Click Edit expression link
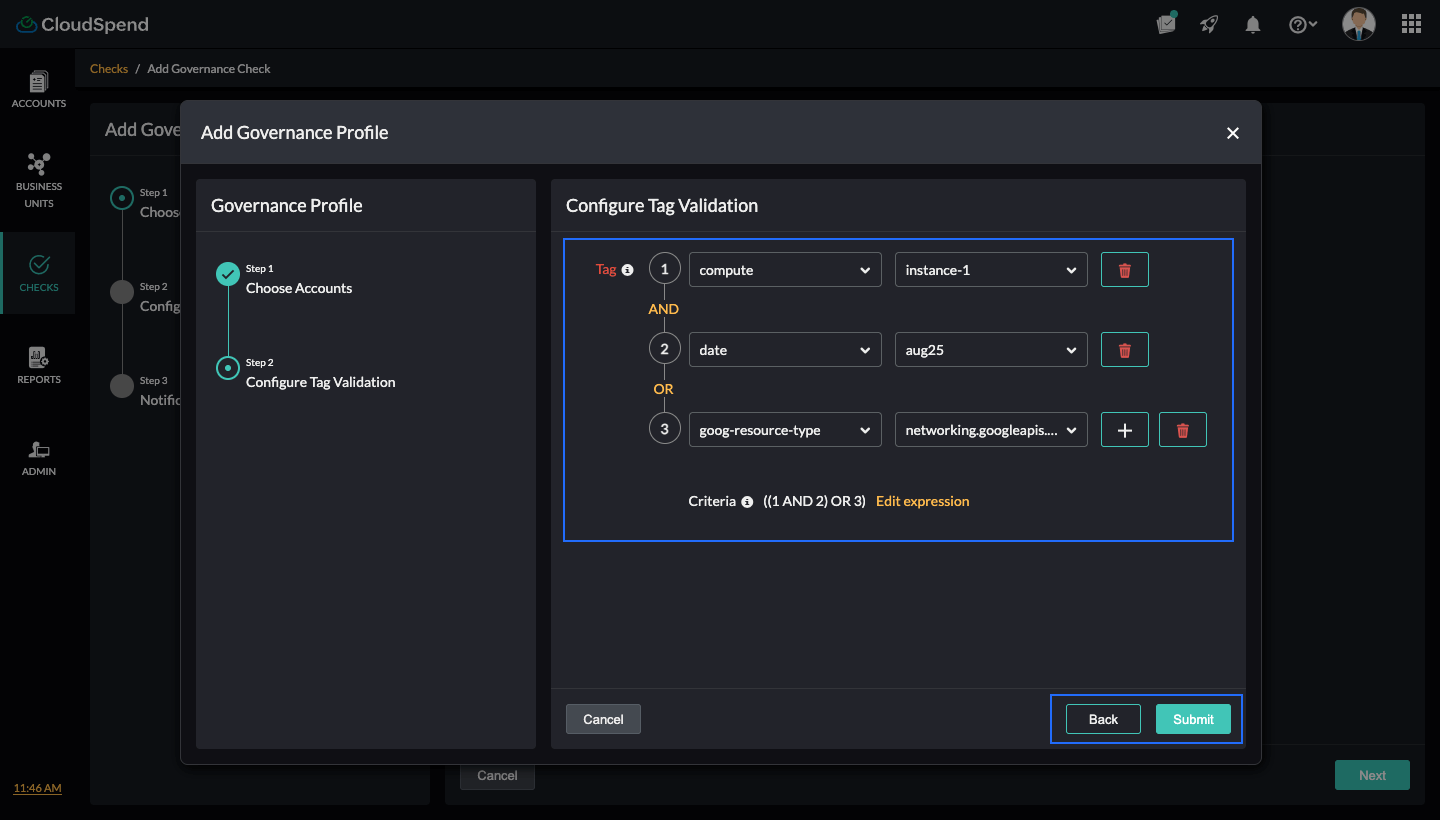The width and height of the screenshot is (1440, 820). pyautogui.click(x=922, y=501)
